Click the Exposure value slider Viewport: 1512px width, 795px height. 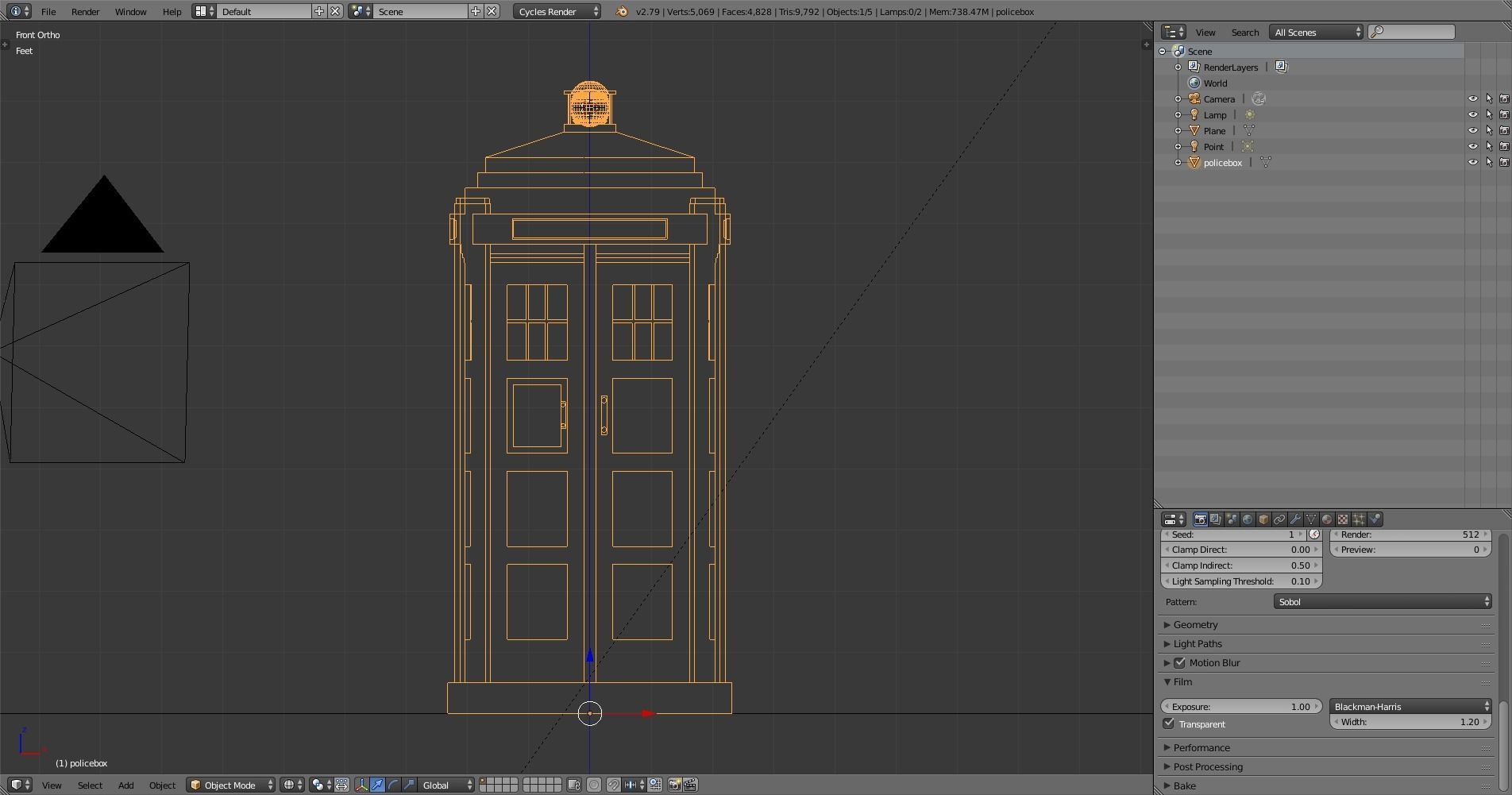click(x=1241, y=706)
